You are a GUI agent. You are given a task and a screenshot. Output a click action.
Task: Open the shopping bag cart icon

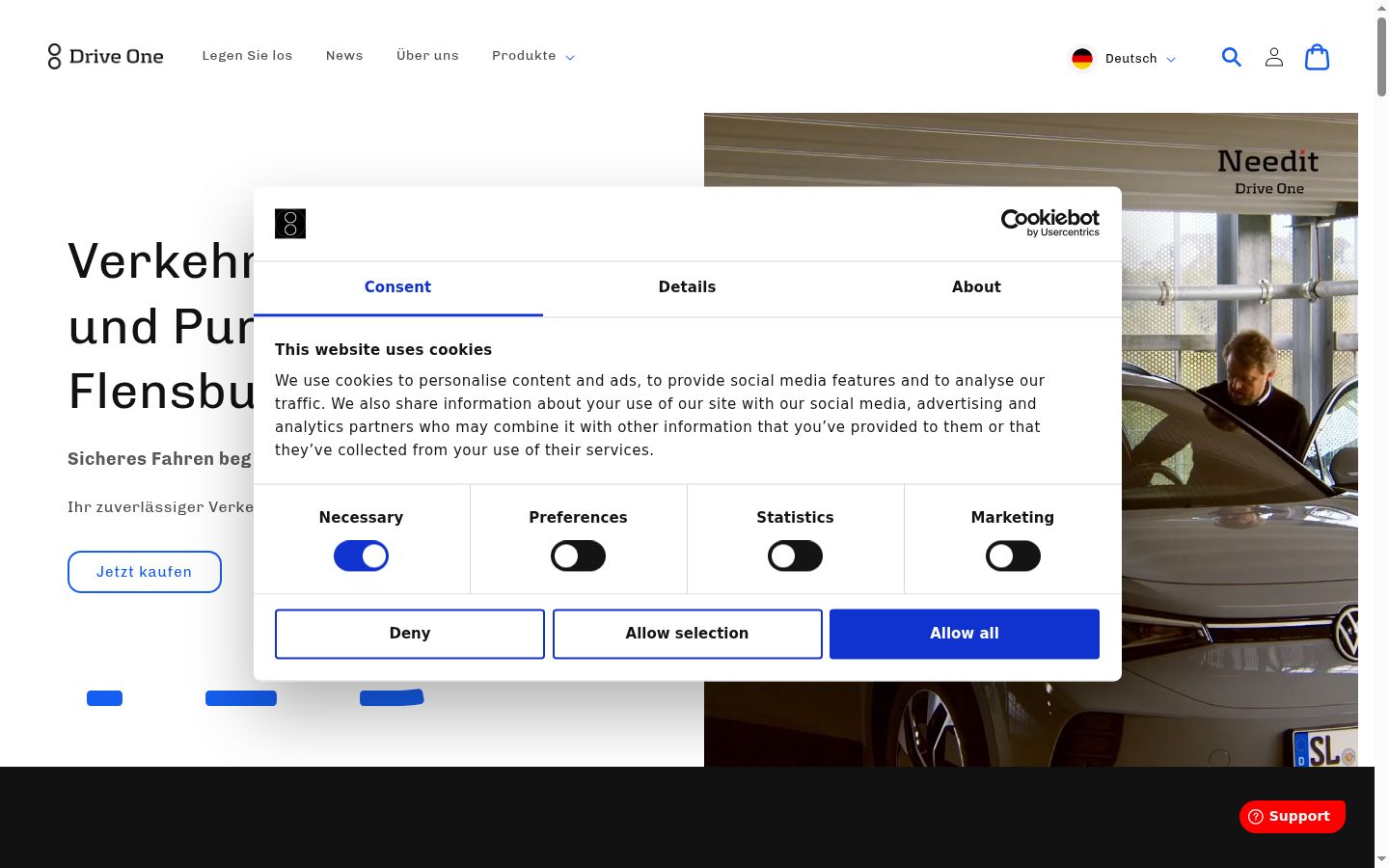tap(1317, 57)
